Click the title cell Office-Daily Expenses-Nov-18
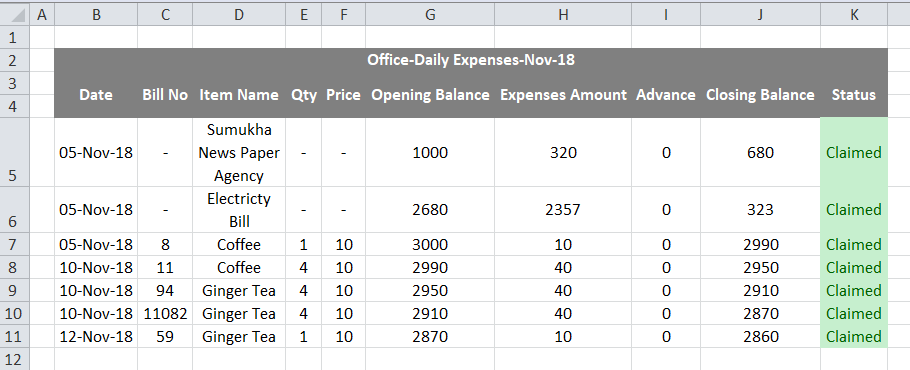 (471, 59)
